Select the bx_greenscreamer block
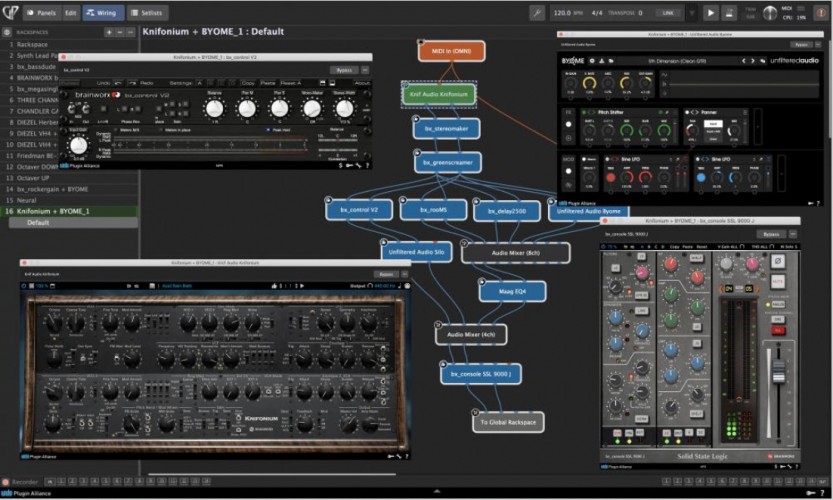Image resolution: width=833 pixels, height=500 pixels. point(448,163)
